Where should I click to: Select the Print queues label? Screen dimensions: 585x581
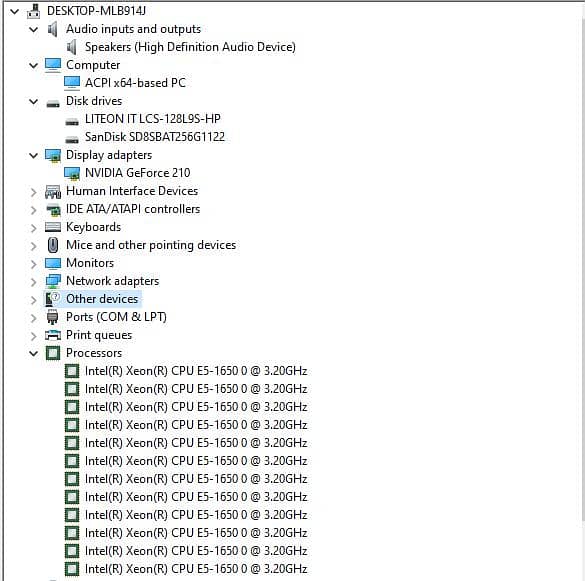click(x=99, y=335)
